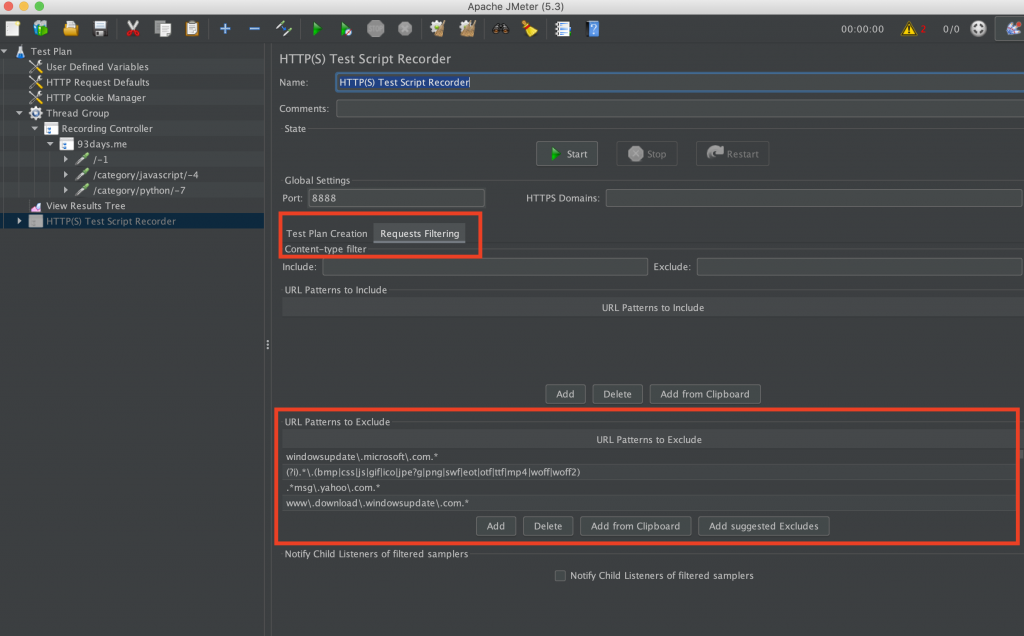Viewport: 1024px width, 636px height.
Task: Click the content-type Exclude field
Action: tap(859, 266)
